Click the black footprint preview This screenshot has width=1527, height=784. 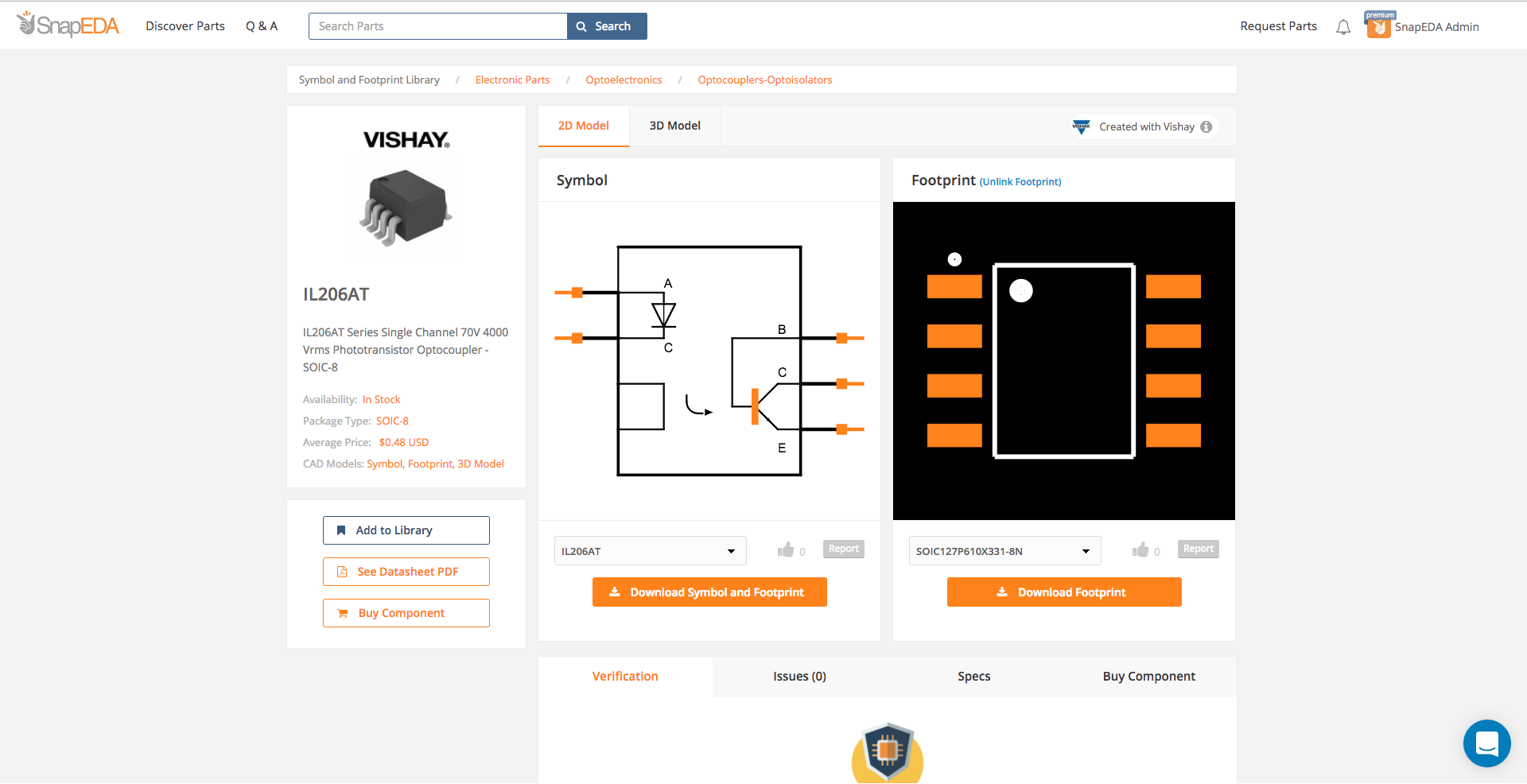[1064, 361]
